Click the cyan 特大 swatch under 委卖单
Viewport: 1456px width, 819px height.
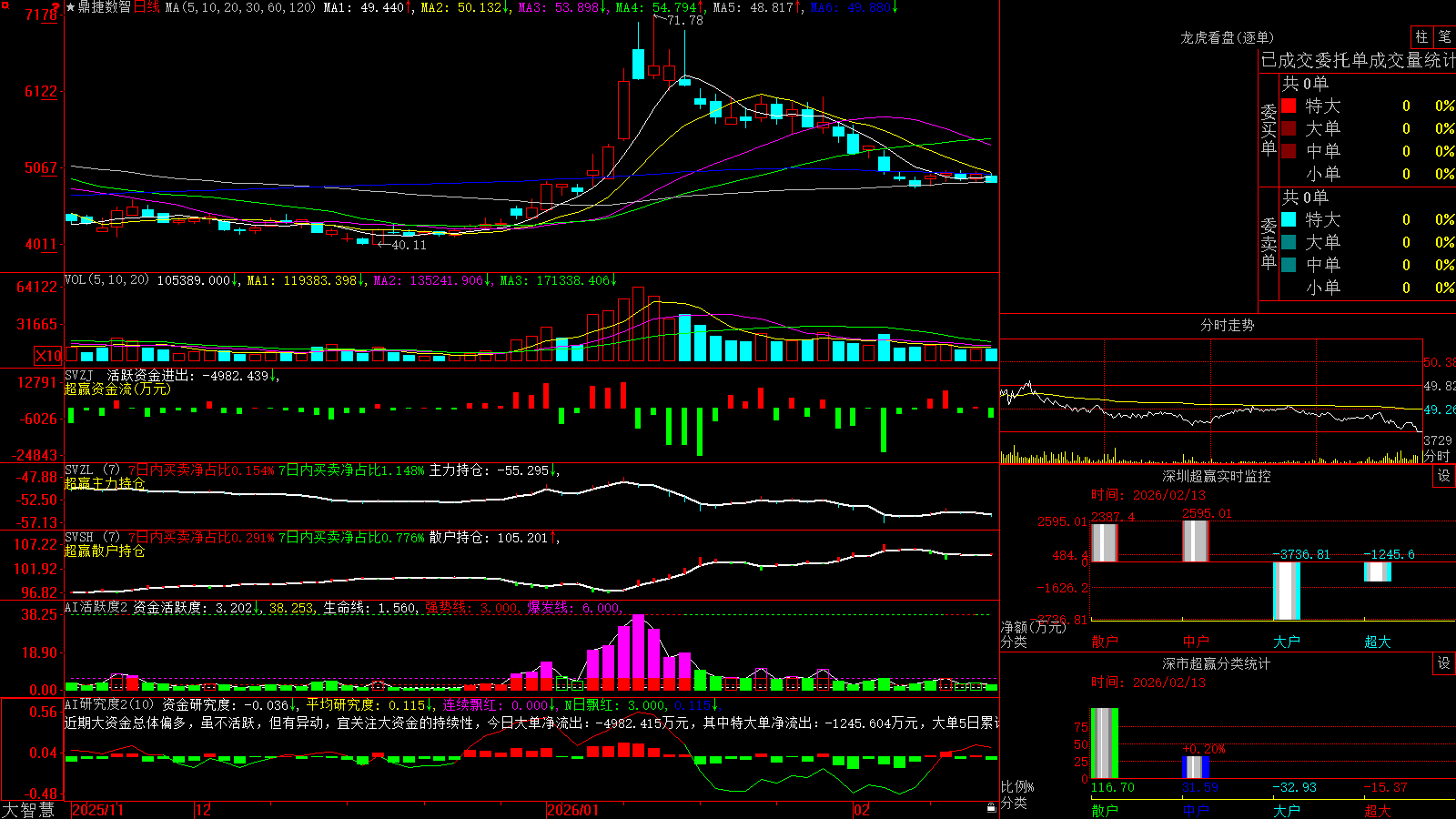(1289, 219)
